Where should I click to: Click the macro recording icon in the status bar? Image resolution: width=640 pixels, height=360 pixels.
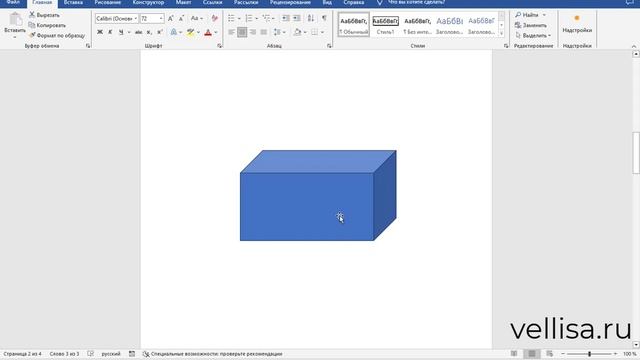[132, 354]
